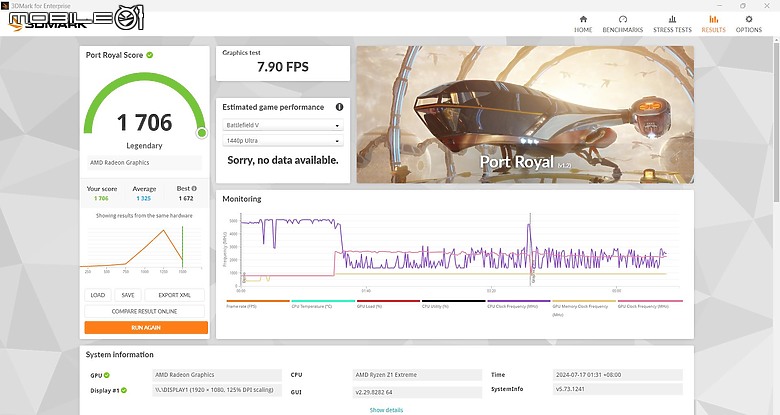Screen dimensions: 780x415
Task: Click the Best score 1 672
Action: coord(186,198)
